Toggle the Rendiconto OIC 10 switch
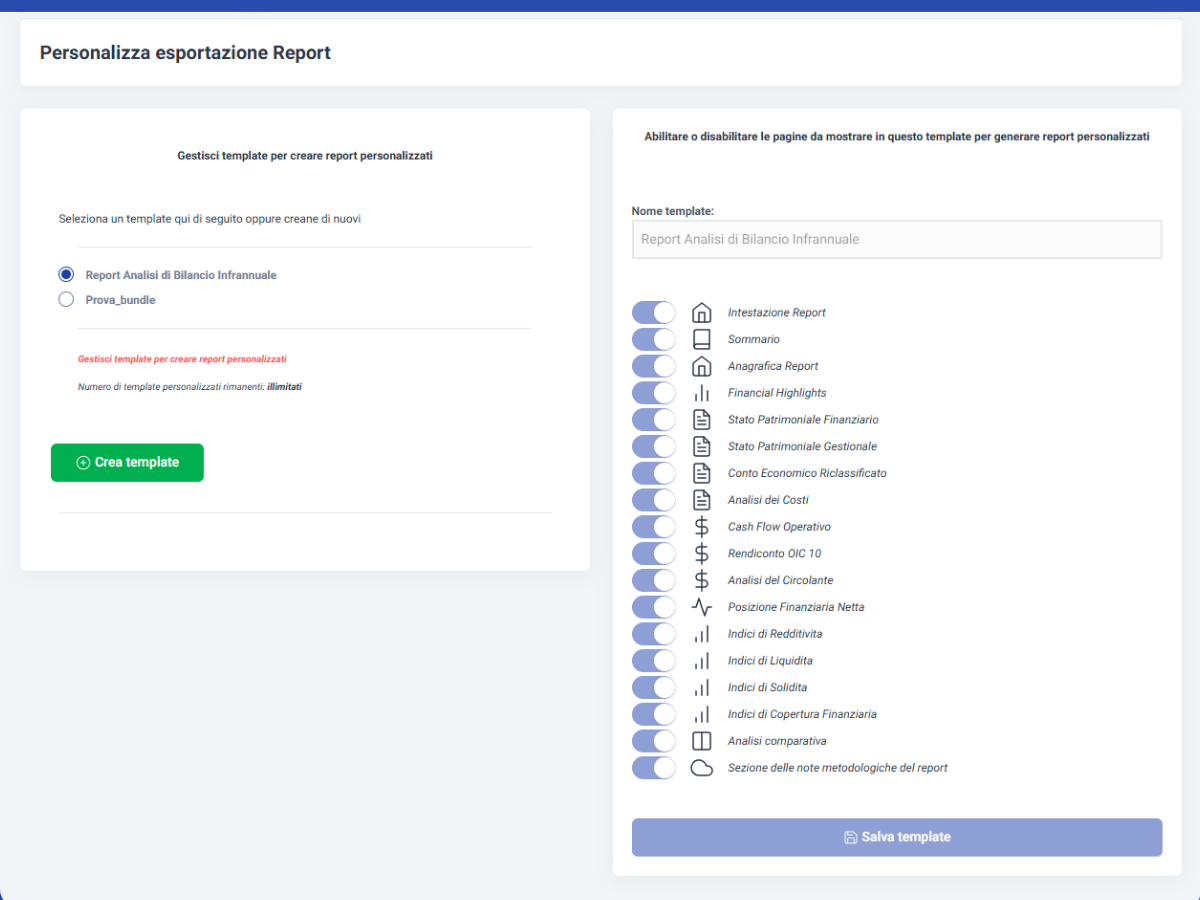 654,554
